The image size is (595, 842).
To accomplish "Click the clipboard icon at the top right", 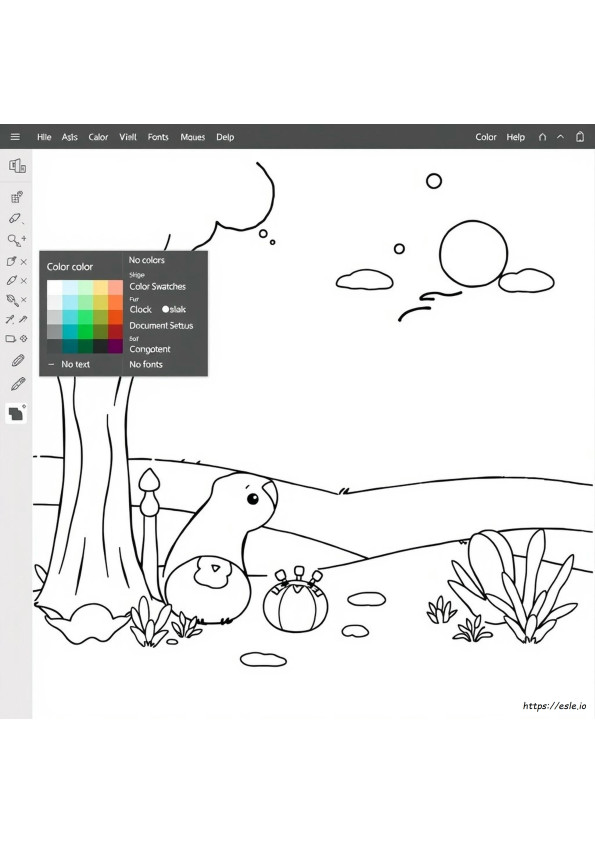I will click(x=580, y=136).
